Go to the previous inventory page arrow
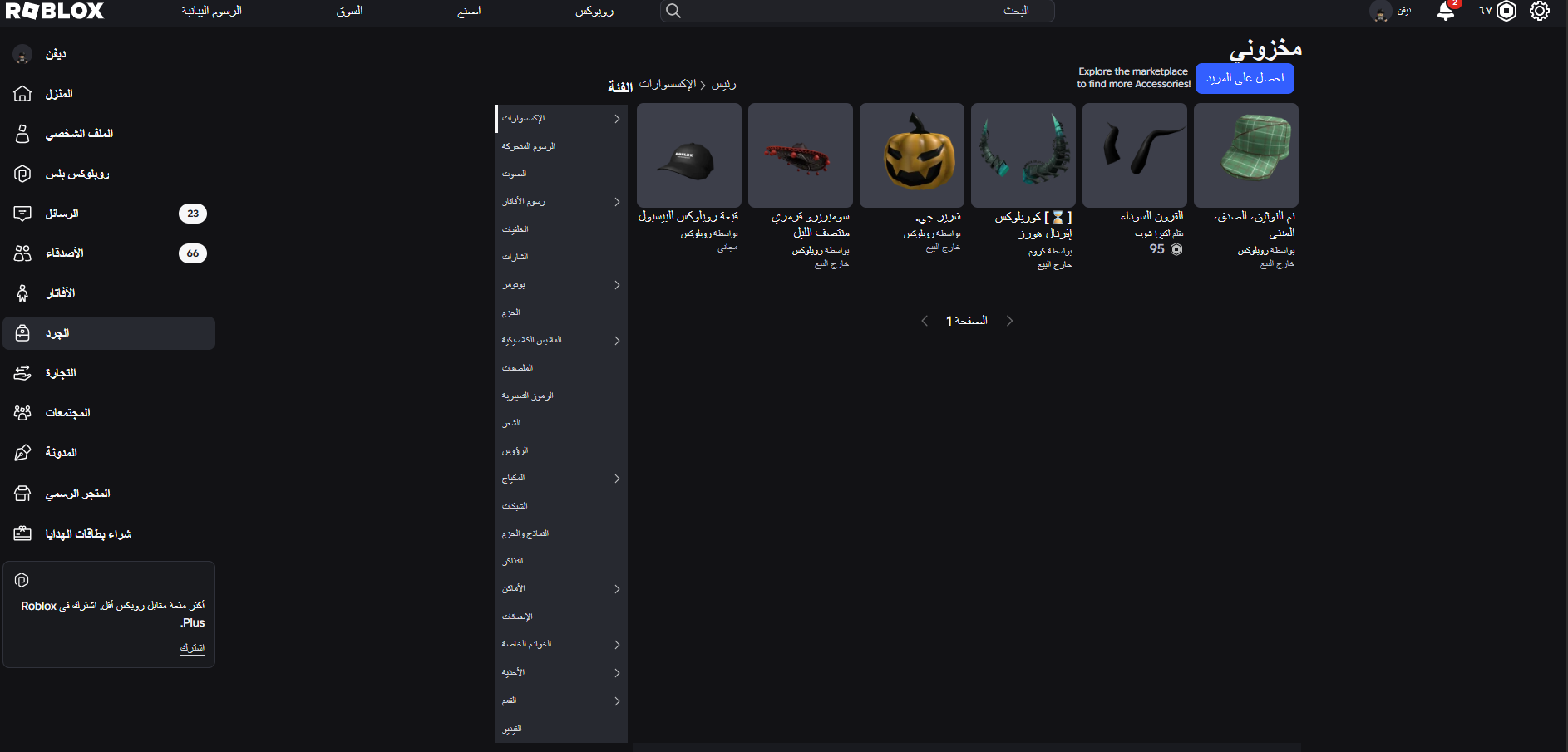 (x=925, y=321)
